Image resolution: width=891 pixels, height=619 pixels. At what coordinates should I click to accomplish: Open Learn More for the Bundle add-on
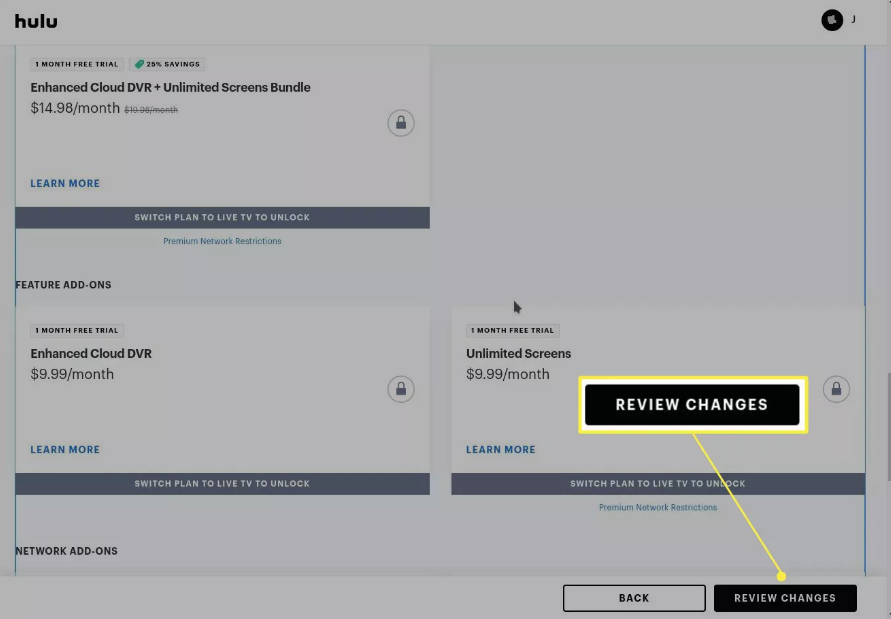[65, 183]
